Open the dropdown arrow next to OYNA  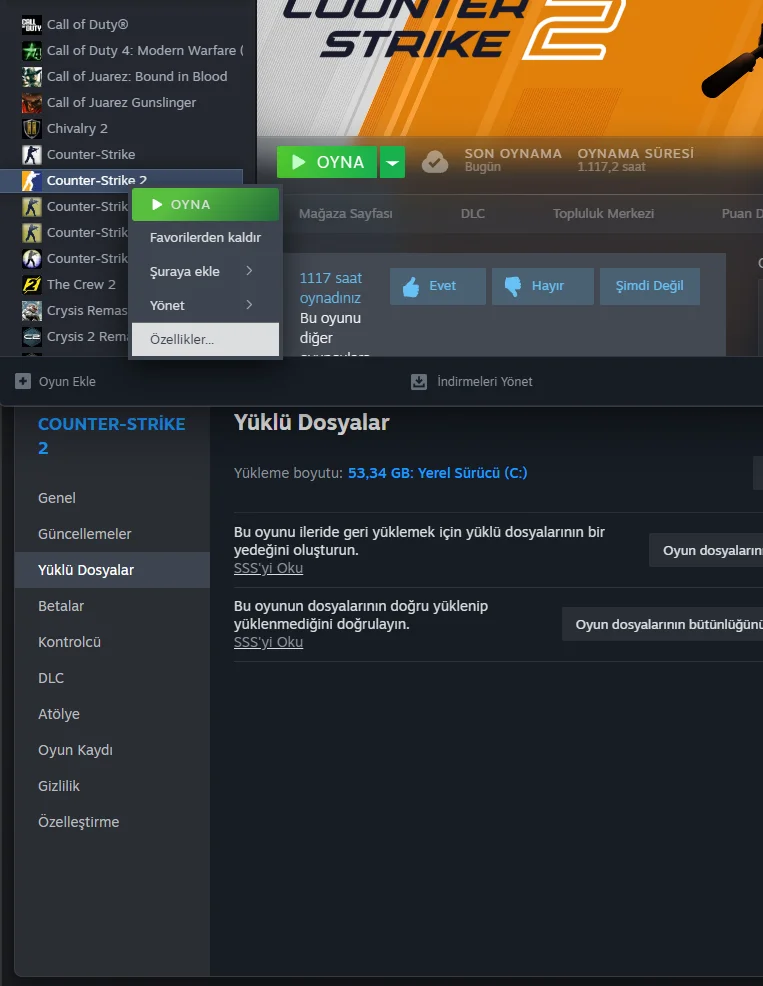coord(393,162)
